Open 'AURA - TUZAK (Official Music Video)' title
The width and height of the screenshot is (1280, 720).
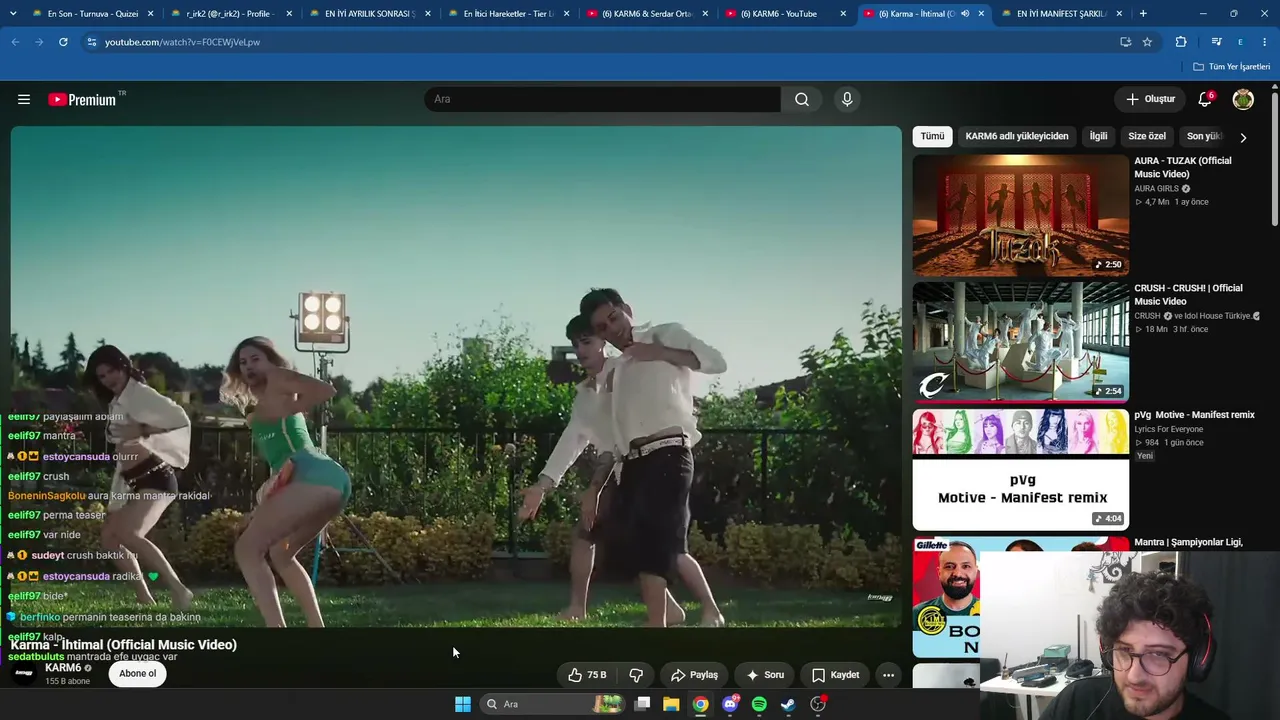click(x=1183, y=167)
